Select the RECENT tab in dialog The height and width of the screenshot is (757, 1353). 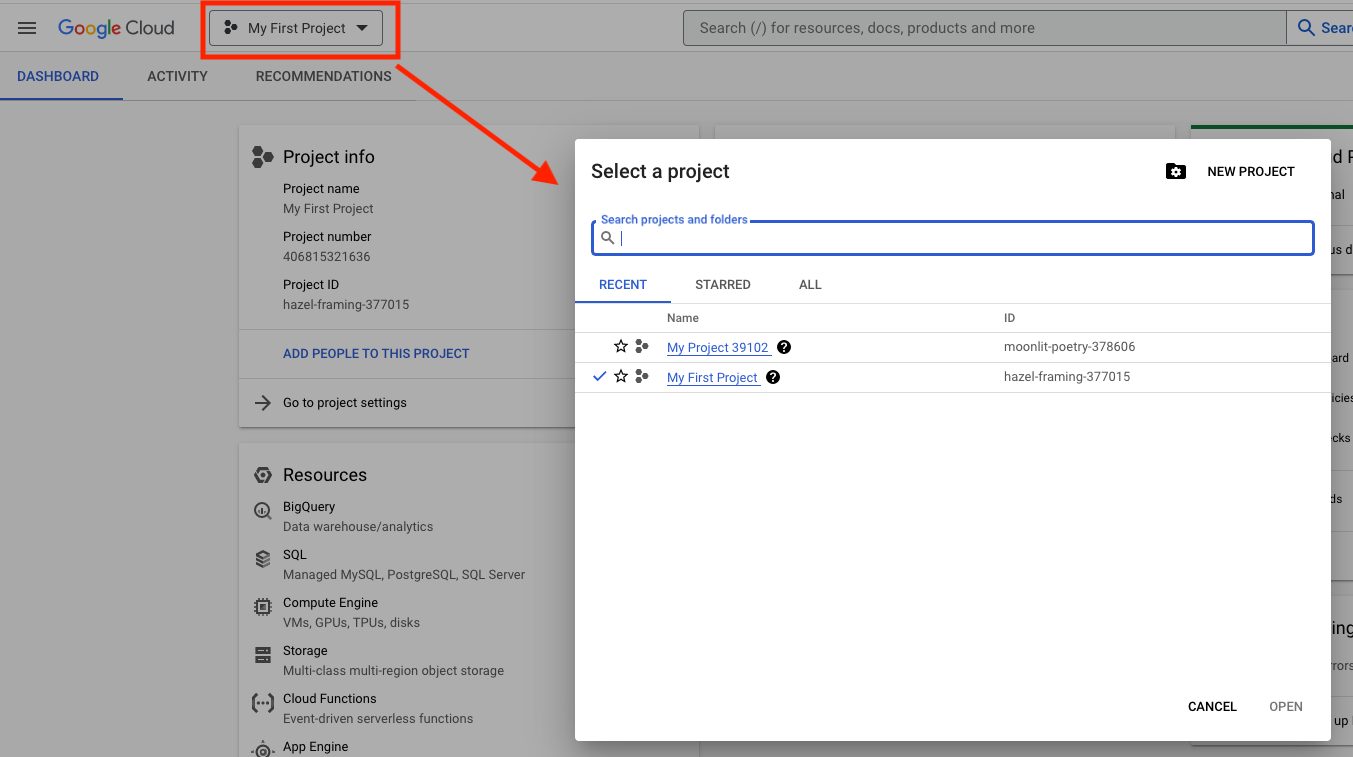pyautogui.click(x=623, y=285)
